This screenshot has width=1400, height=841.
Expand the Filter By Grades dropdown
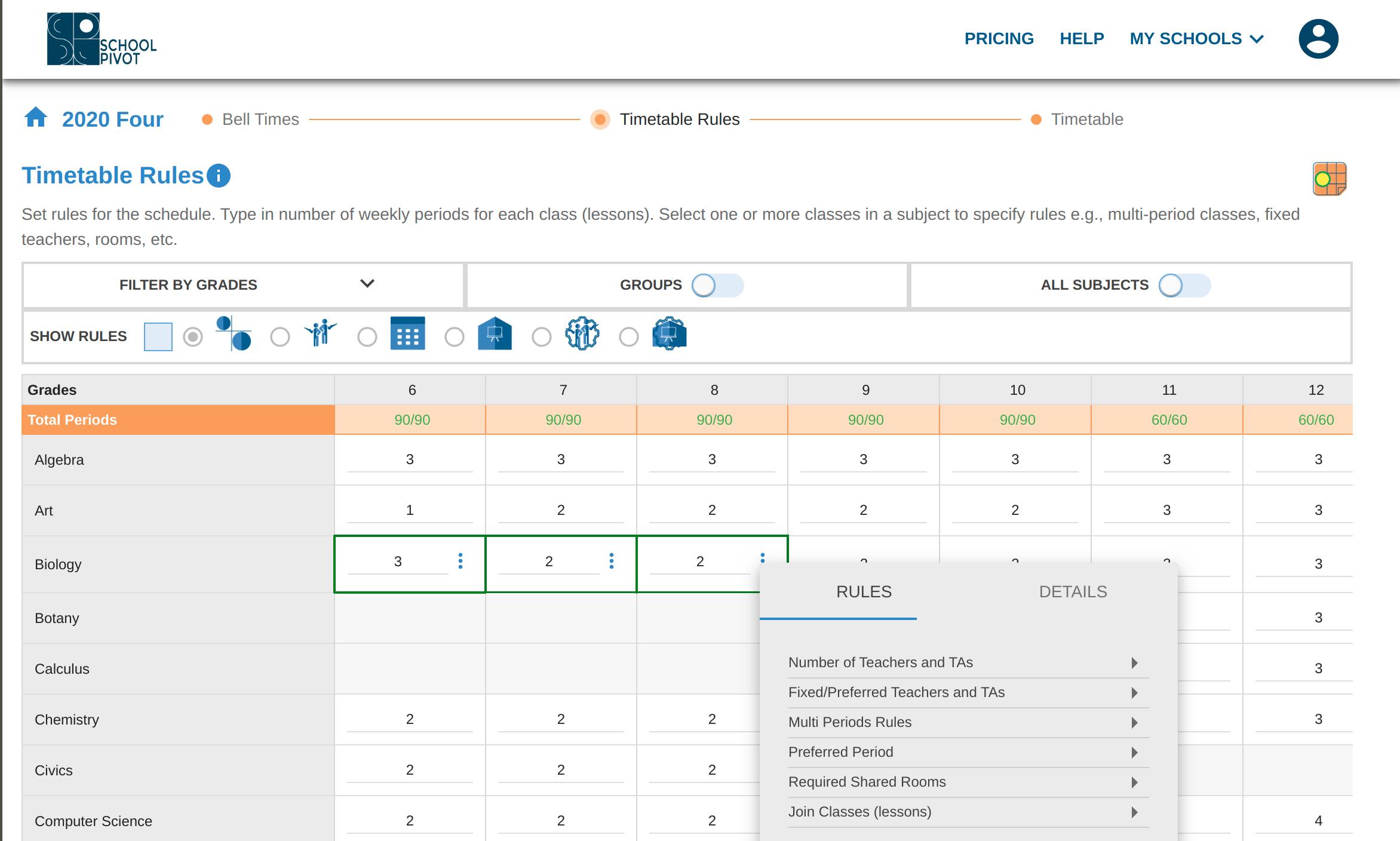[x=243, y=285]
